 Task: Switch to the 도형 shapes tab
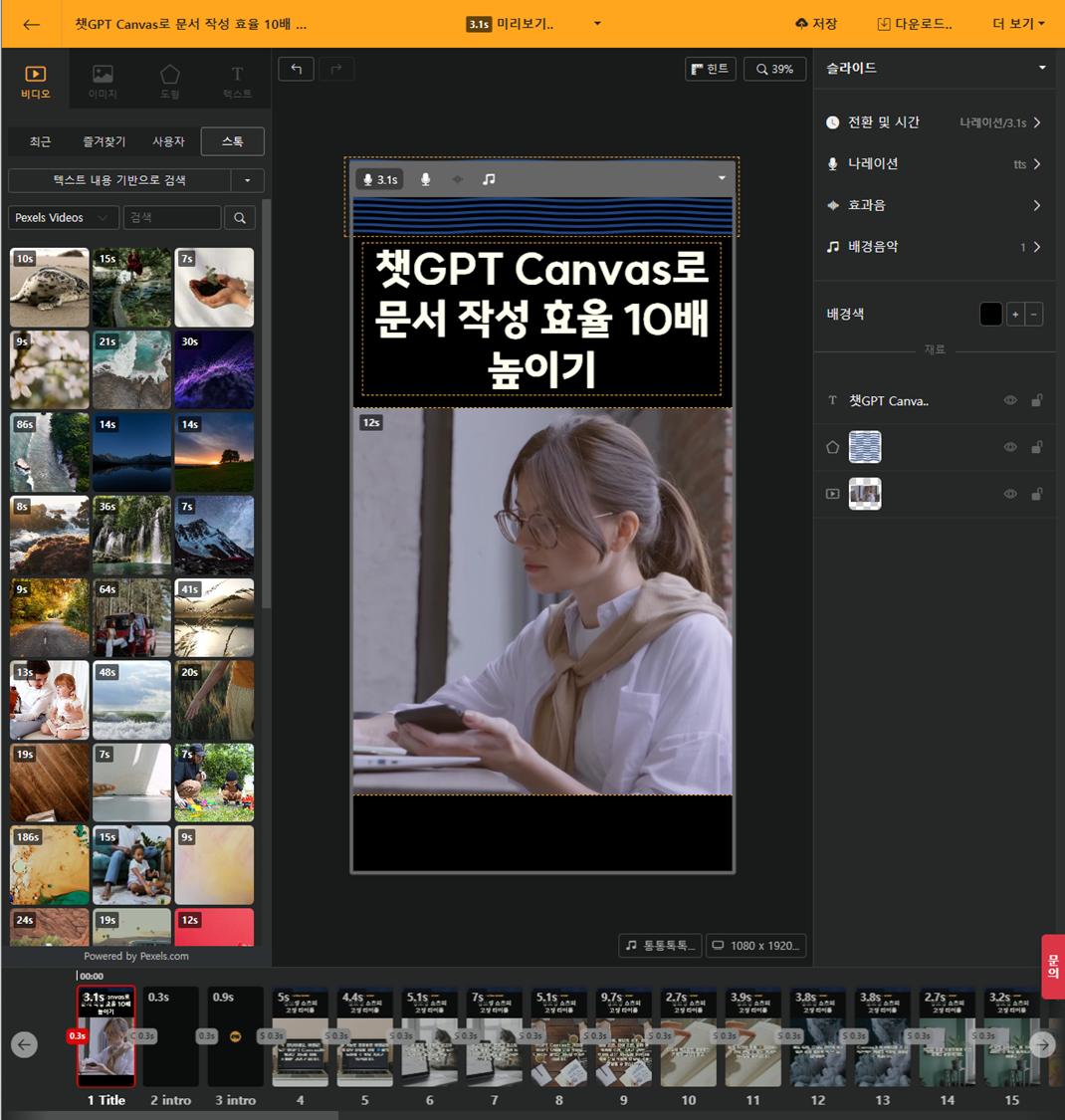point(170,82)
